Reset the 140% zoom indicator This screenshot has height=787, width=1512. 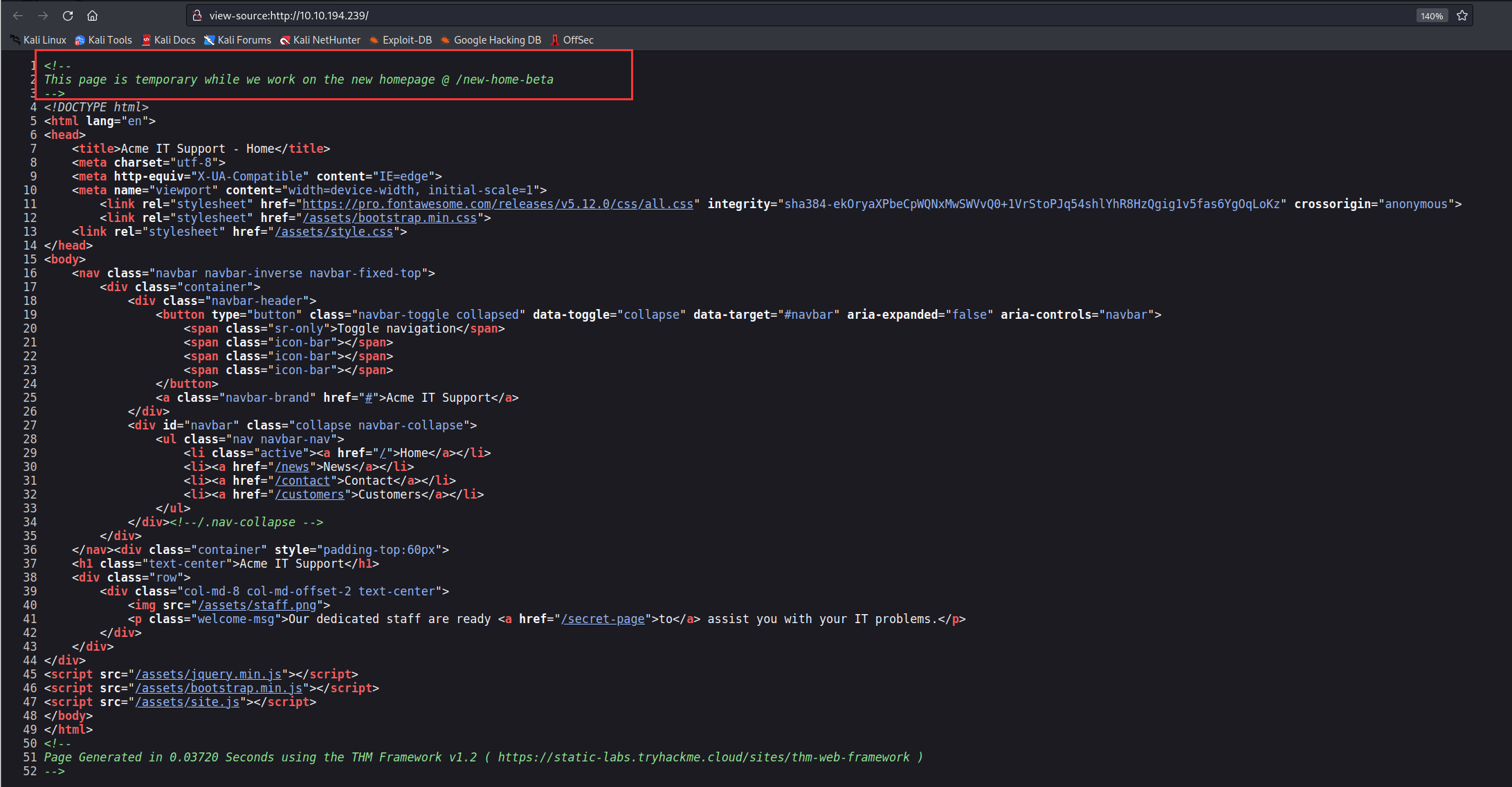1431,16
